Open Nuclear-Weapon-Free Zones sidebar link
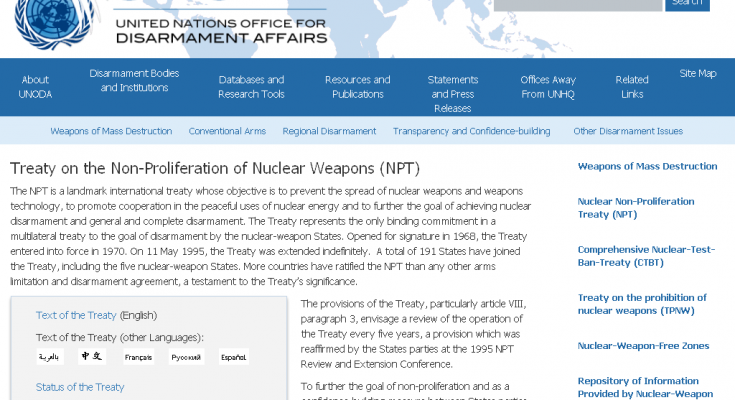Screen dimensions: 735x400 coord(643,346)
